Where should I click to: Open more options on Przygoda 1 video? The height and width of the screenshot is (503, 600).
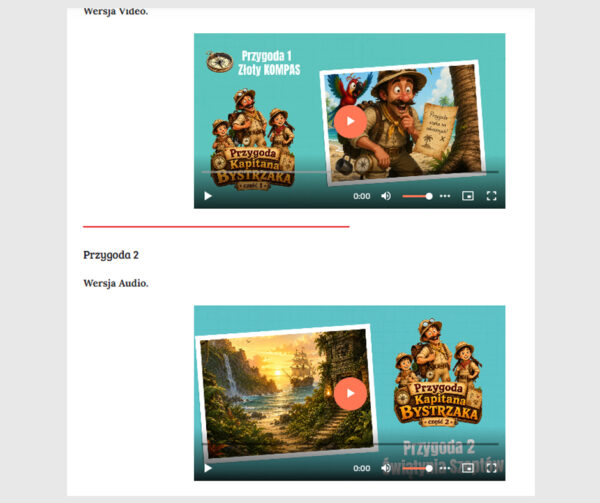click(445, 196)
